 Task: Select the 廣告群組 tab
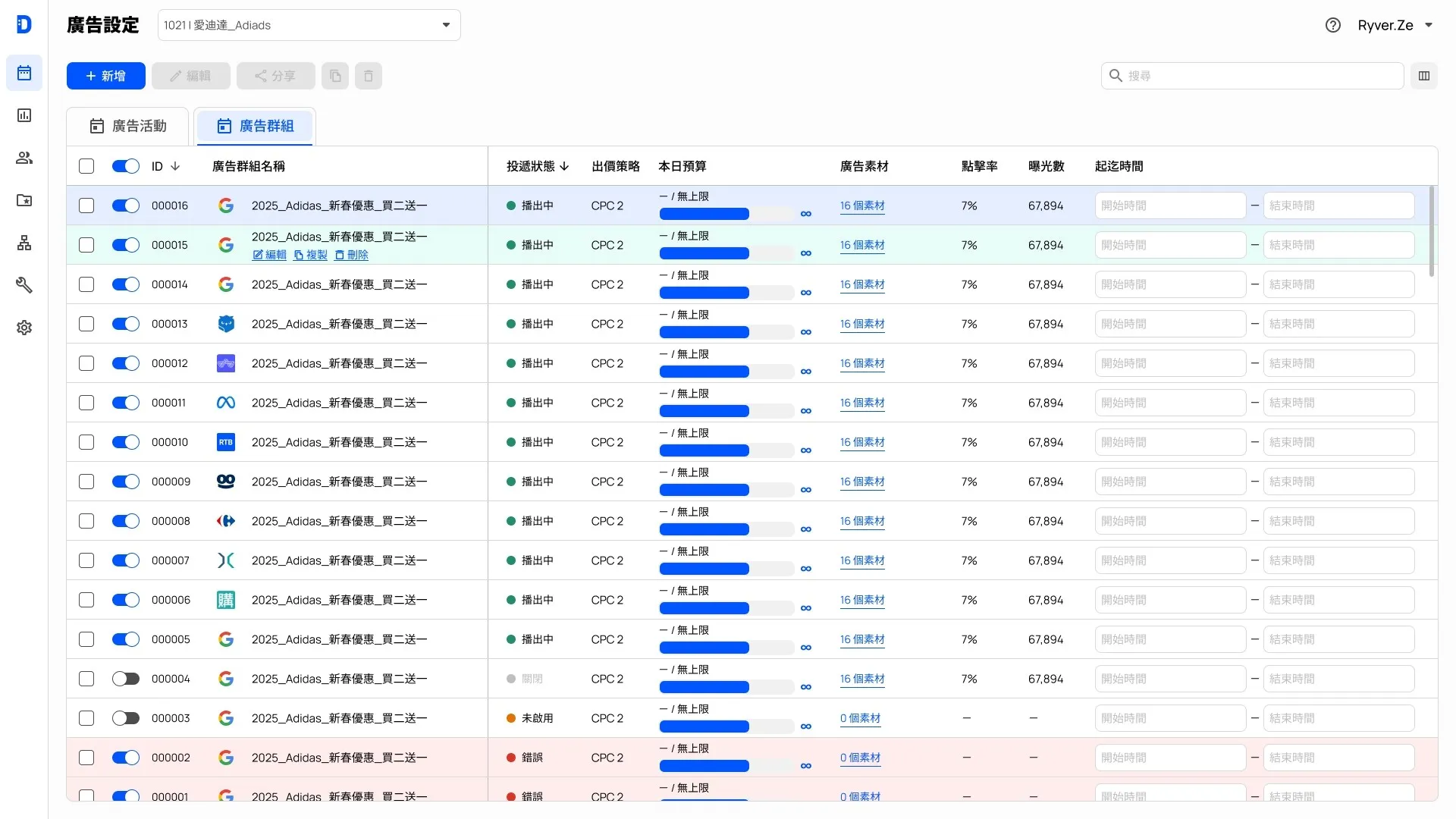click(256, 126)
